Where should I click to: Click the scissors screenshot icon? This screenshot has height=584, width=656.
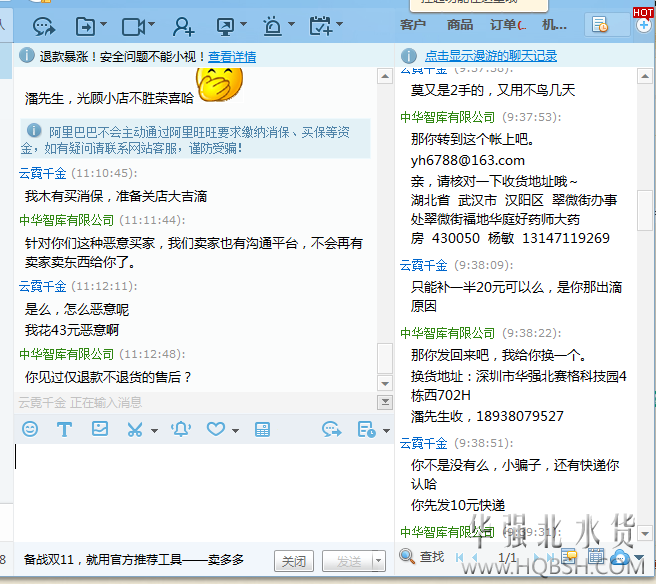tap(135, 430)
